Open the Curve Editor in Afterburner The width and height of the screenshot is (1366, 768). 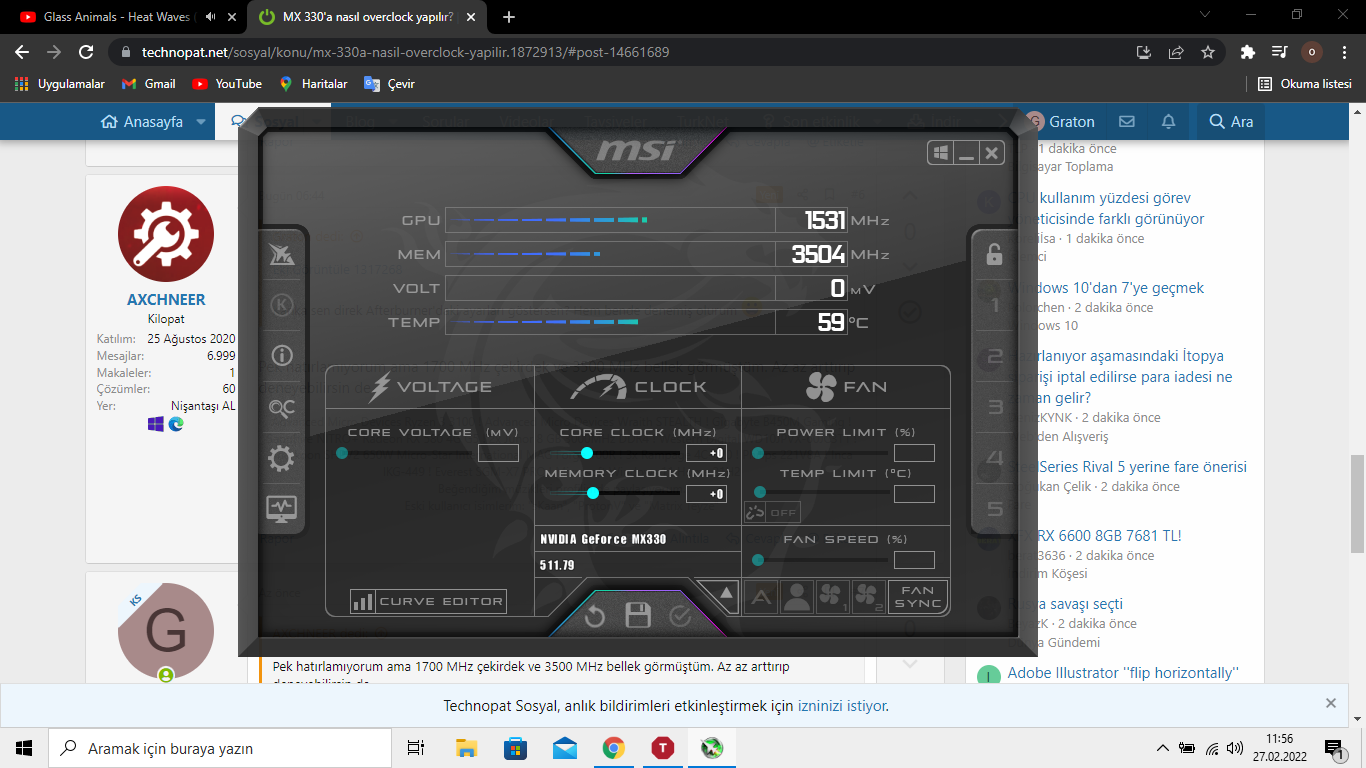[428, 601]
